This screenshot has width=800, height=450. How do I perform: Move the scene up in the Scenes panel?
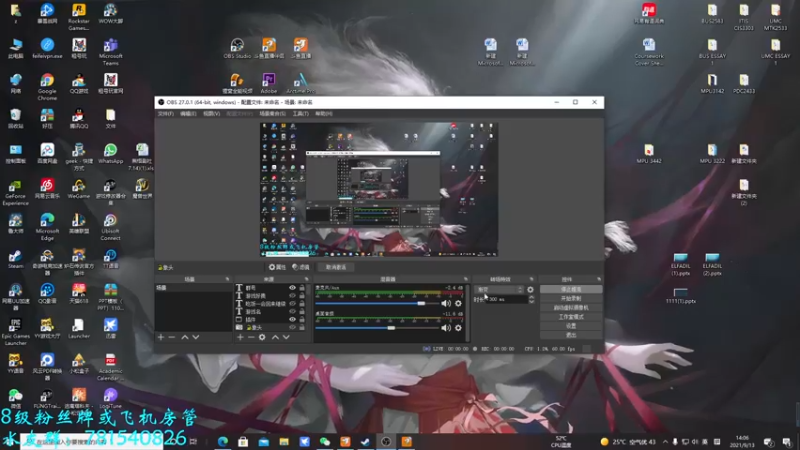pos(185,337)
